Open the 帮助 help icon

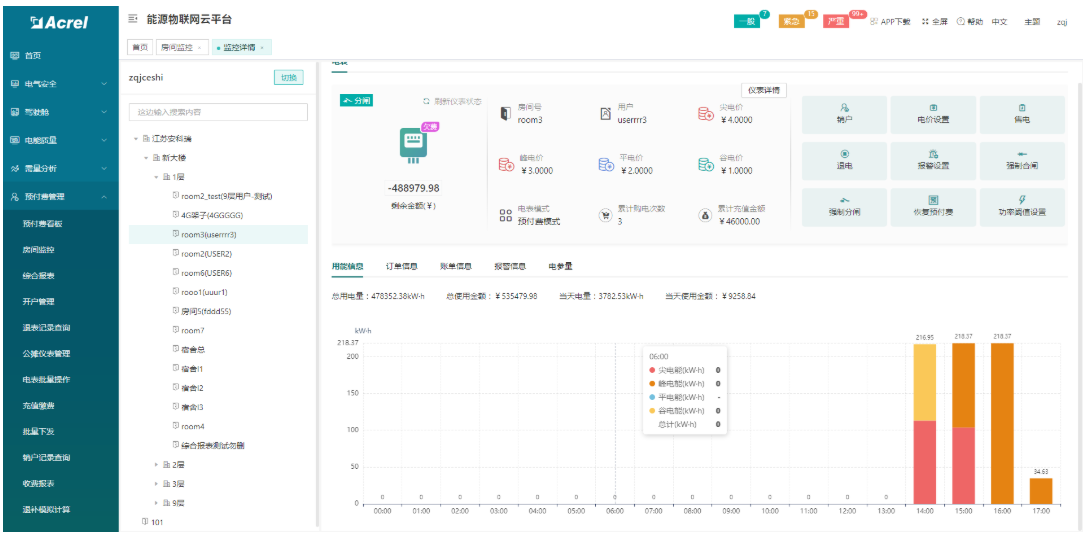click(x=961, y=21)
